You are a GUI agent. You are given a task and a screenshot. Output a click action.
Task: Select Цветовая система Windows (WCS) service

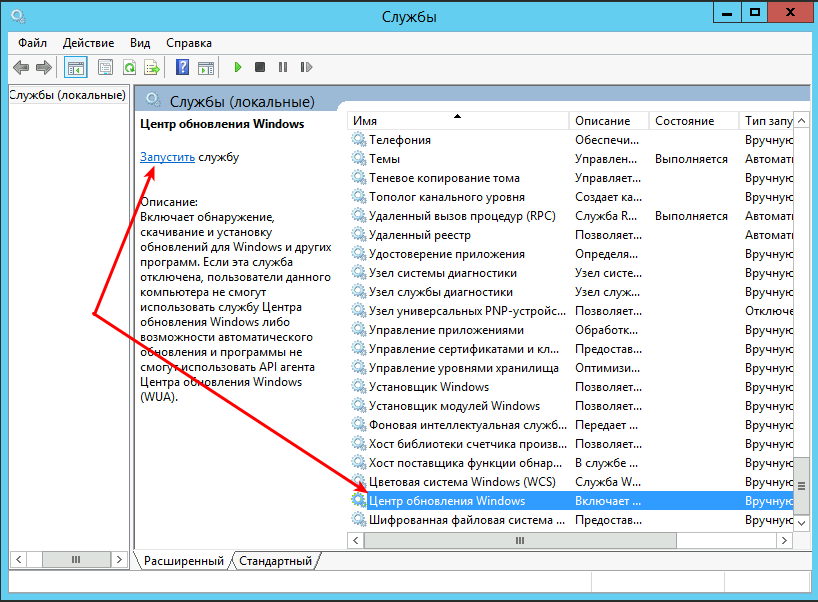pyautogui.click(x=571, y=482)
